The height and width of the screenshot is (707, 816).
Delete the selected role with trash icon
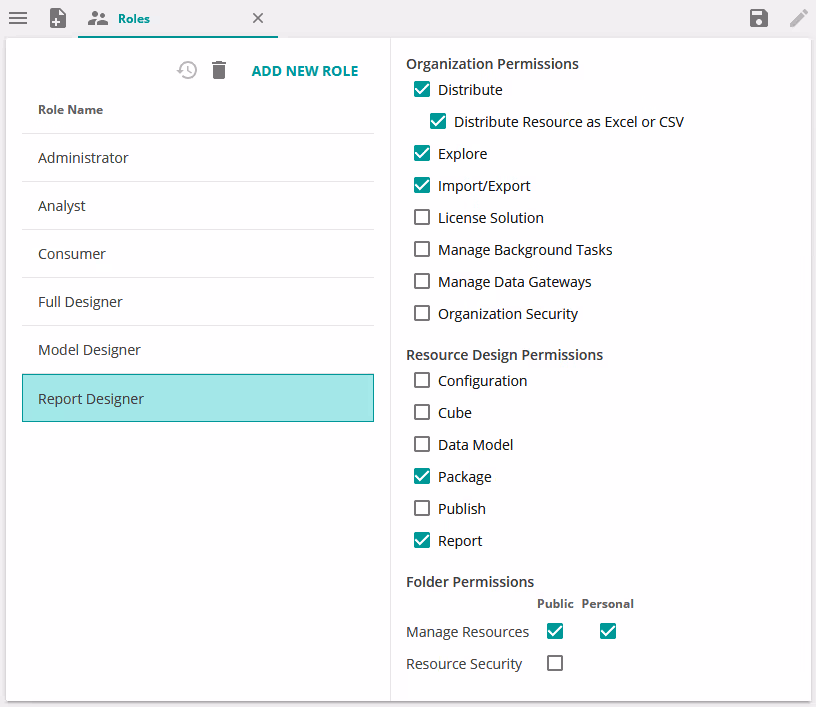click(x=219, y=70)
